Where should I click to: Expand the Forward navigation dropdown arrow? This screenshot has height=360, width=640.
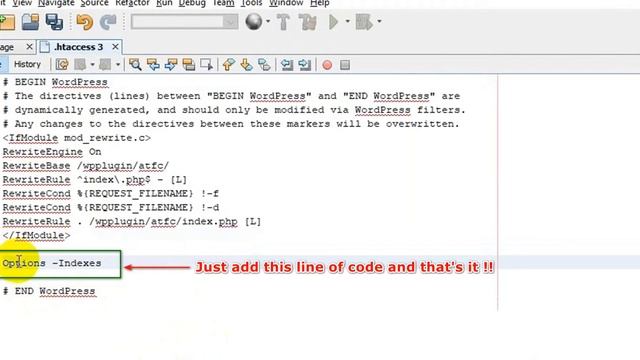[118, 64]
